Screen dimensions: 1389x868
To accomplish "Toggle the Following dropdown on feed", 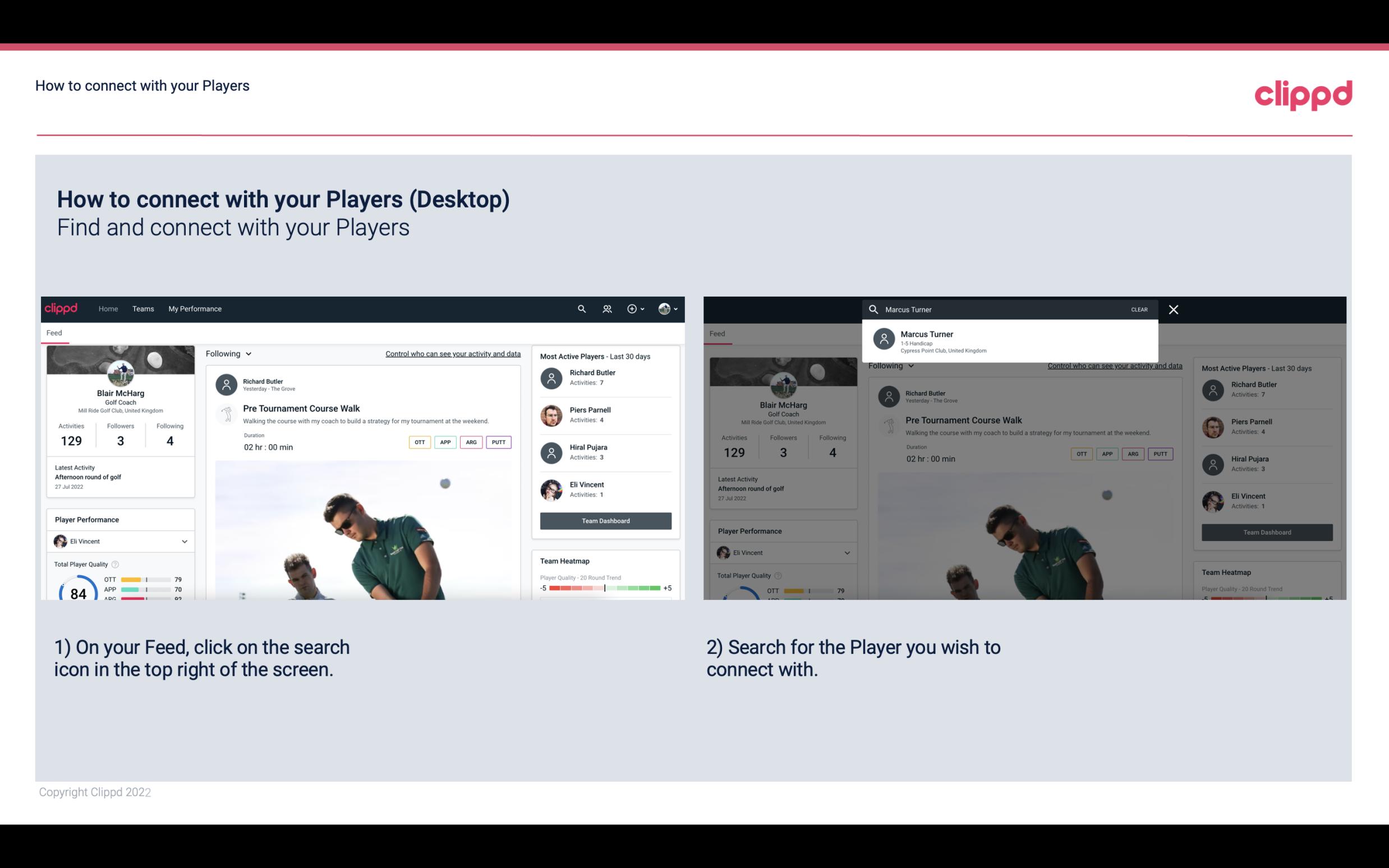I will (228, 352).
